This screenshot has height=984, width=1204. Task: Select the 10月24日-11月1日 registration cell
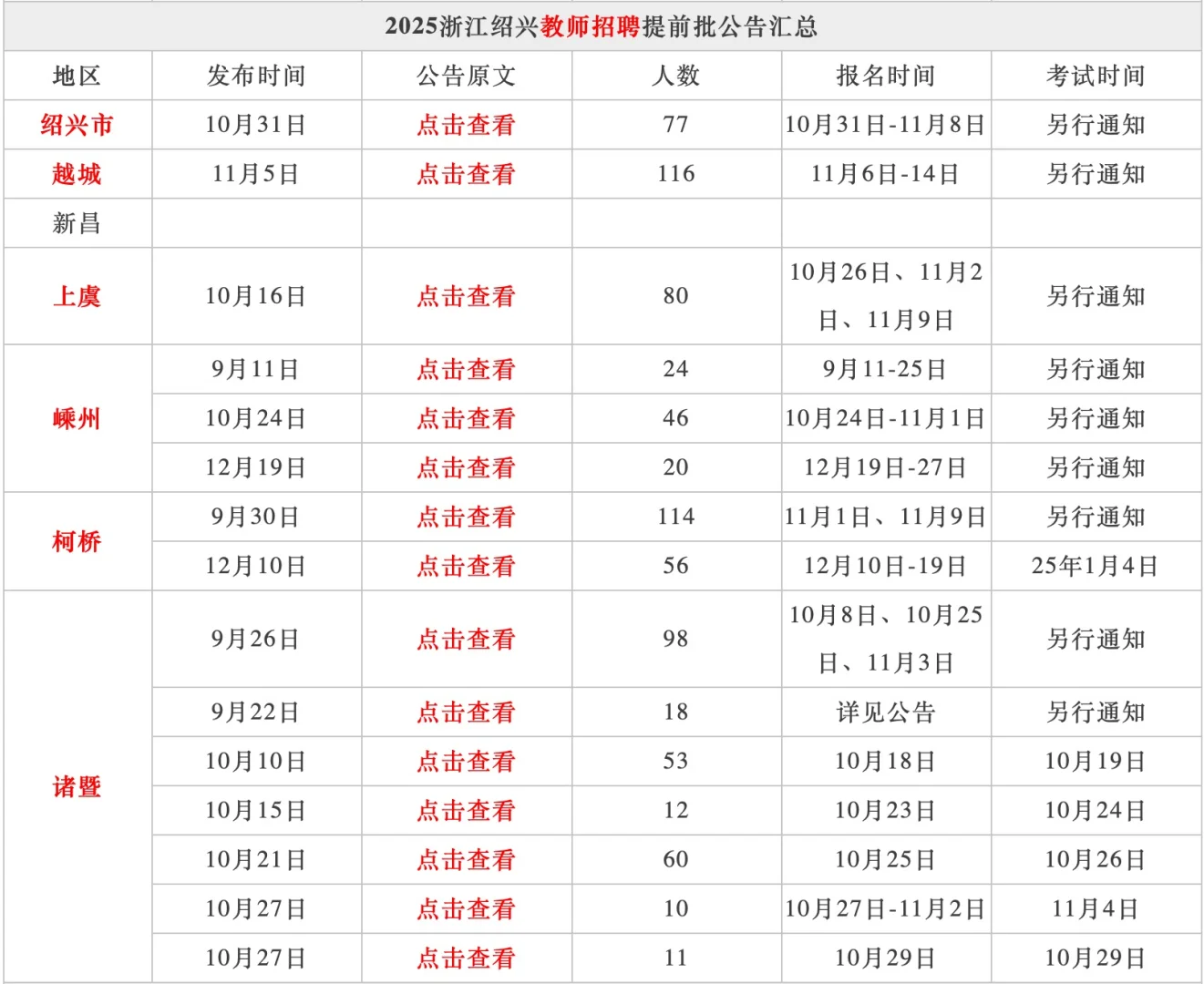click(886, 418)
